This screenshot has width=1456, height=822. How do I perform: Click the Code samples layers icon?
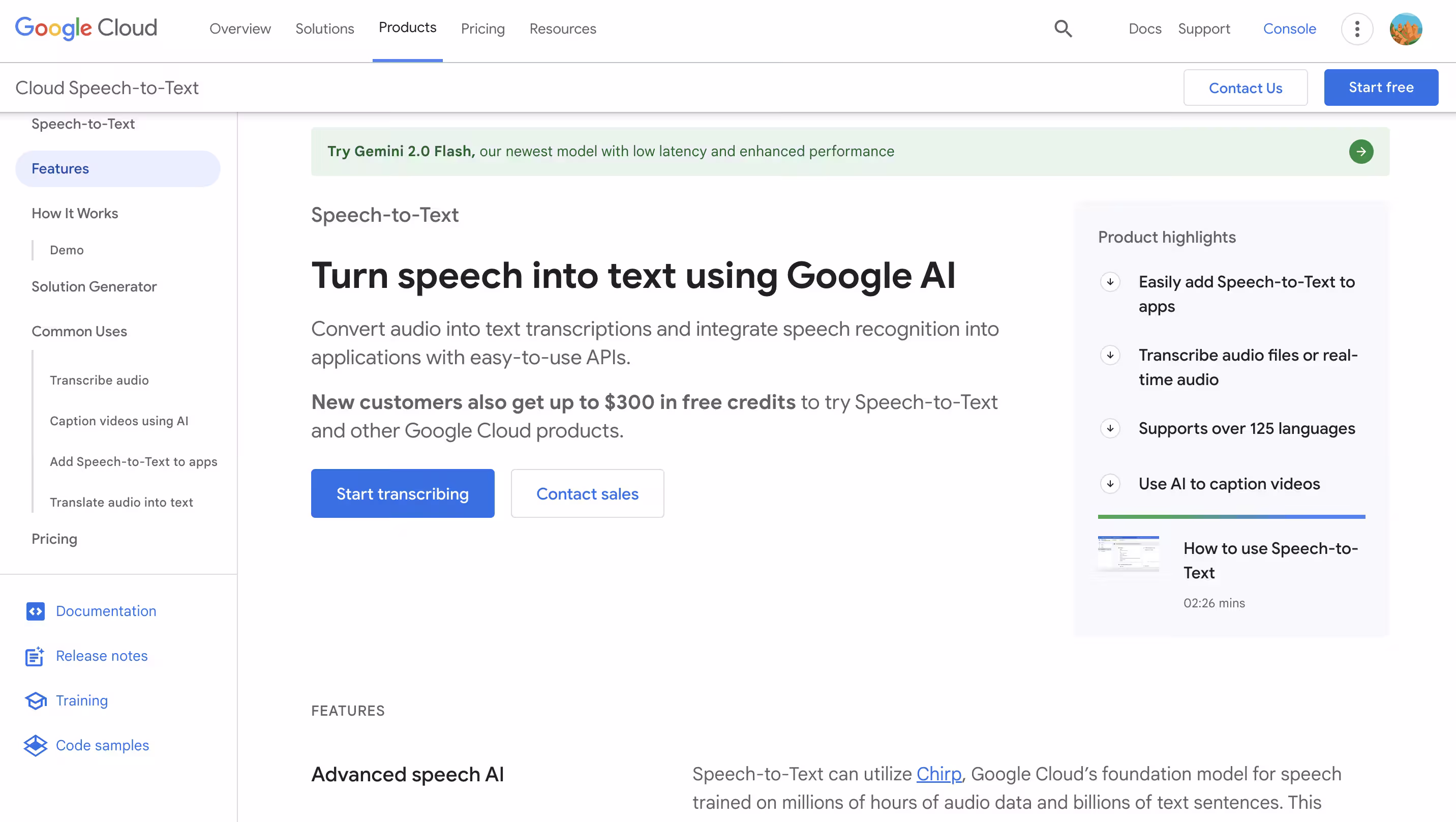(x=36, y=745)
